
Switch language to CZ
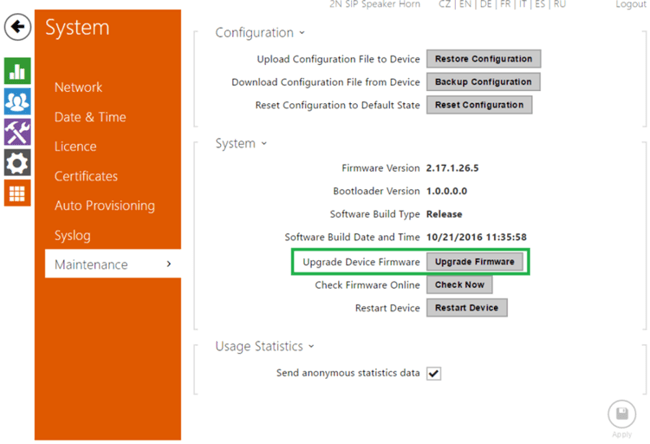[444, 4]
